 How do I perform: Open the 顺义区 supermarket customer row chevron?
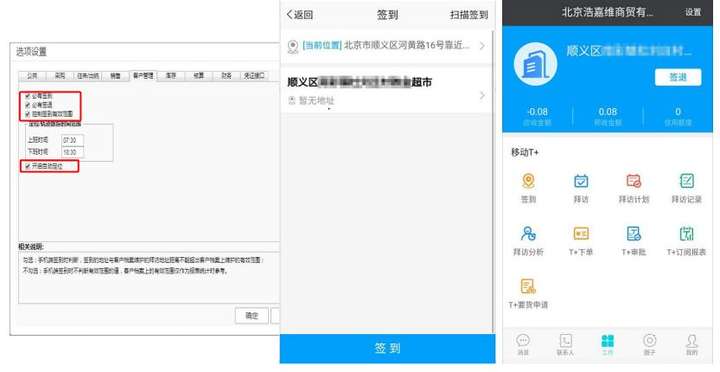482,95
